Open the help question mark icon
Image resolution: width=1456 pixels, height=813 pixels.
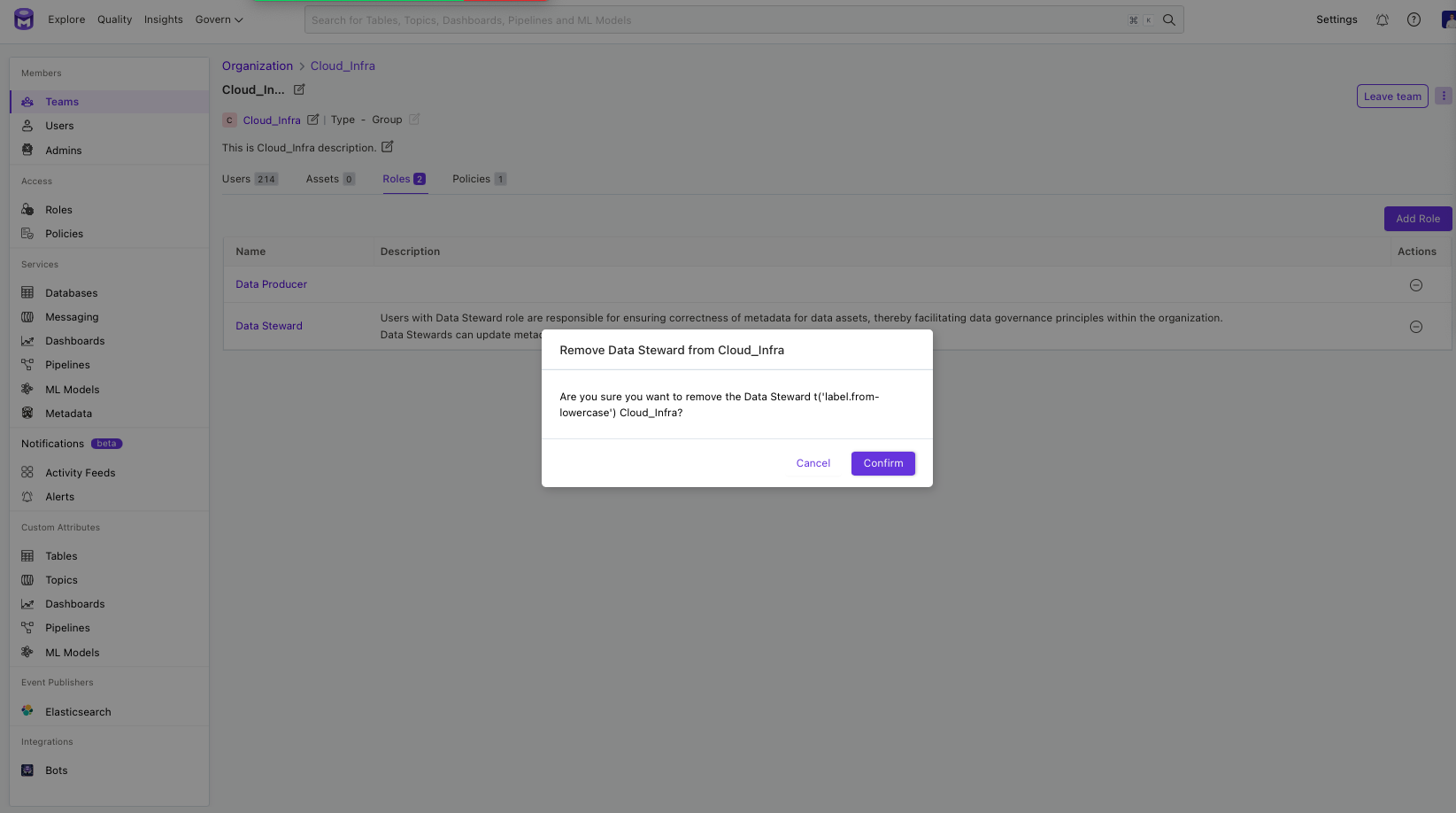[x=1414, y=19]
